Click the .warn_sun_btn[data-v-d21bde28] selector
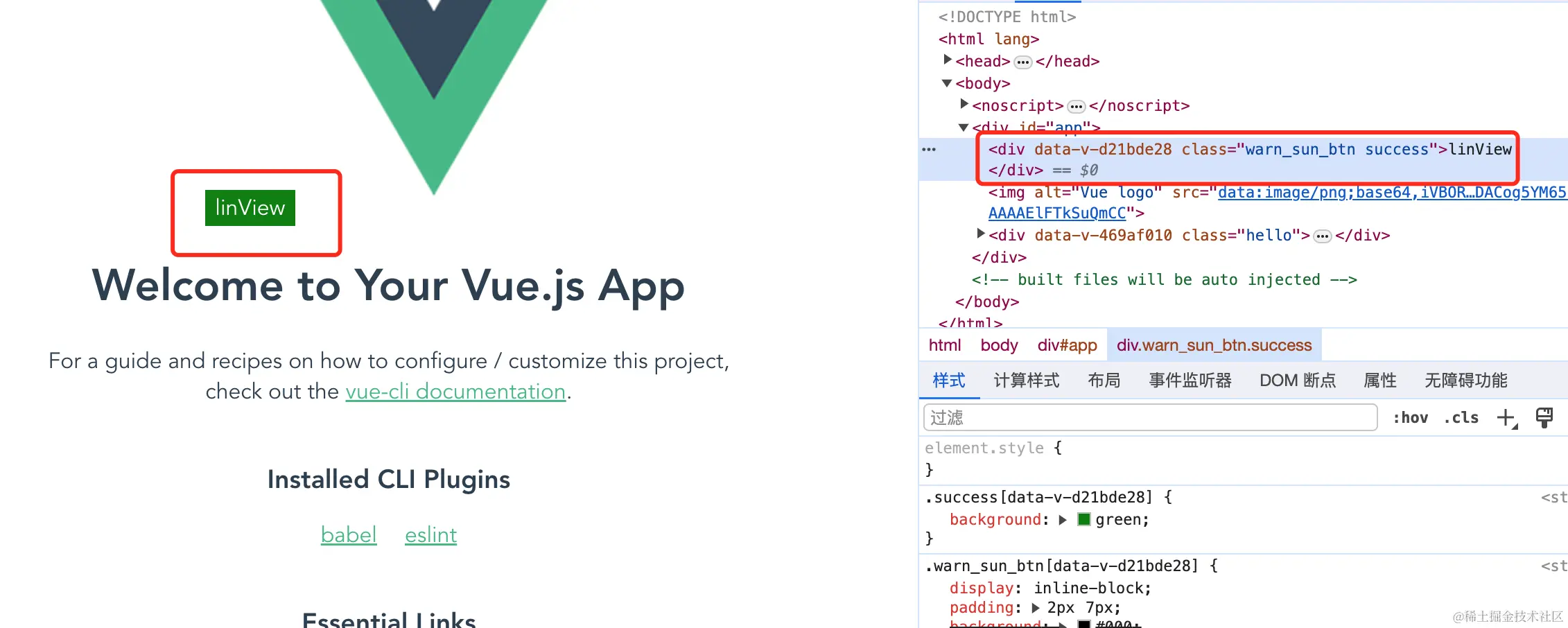1568x628 pixels. click(1062, 566)
